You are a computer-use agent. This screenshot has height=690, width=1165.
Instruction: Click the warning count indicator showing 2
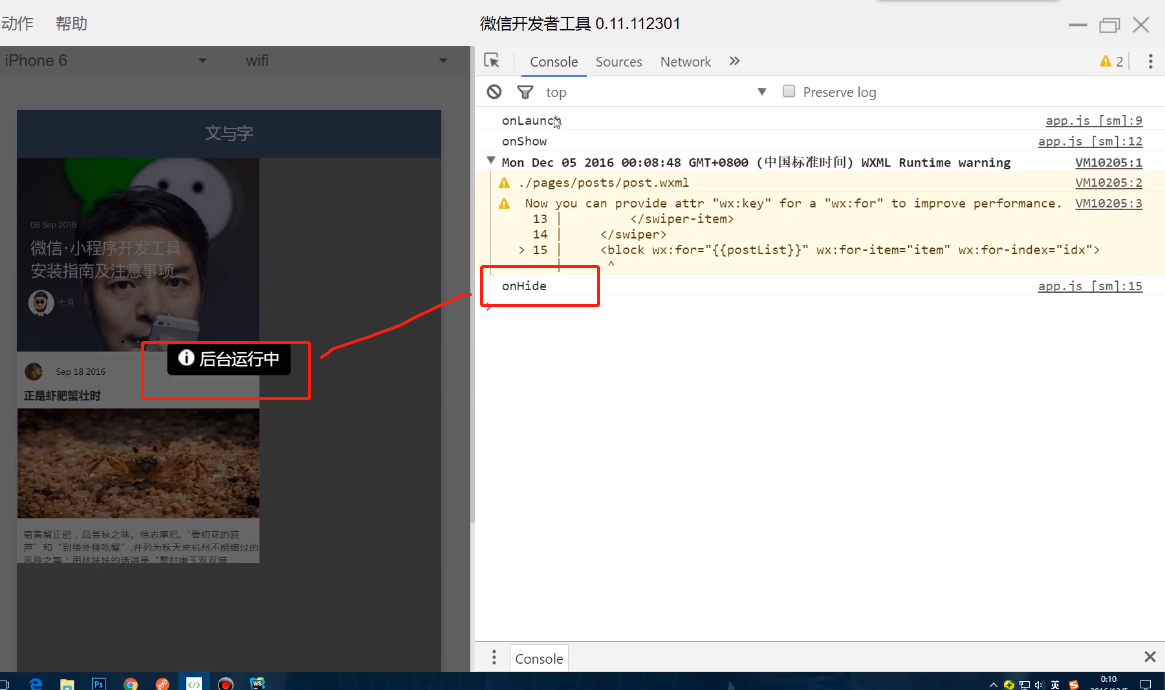point(1112,62)
